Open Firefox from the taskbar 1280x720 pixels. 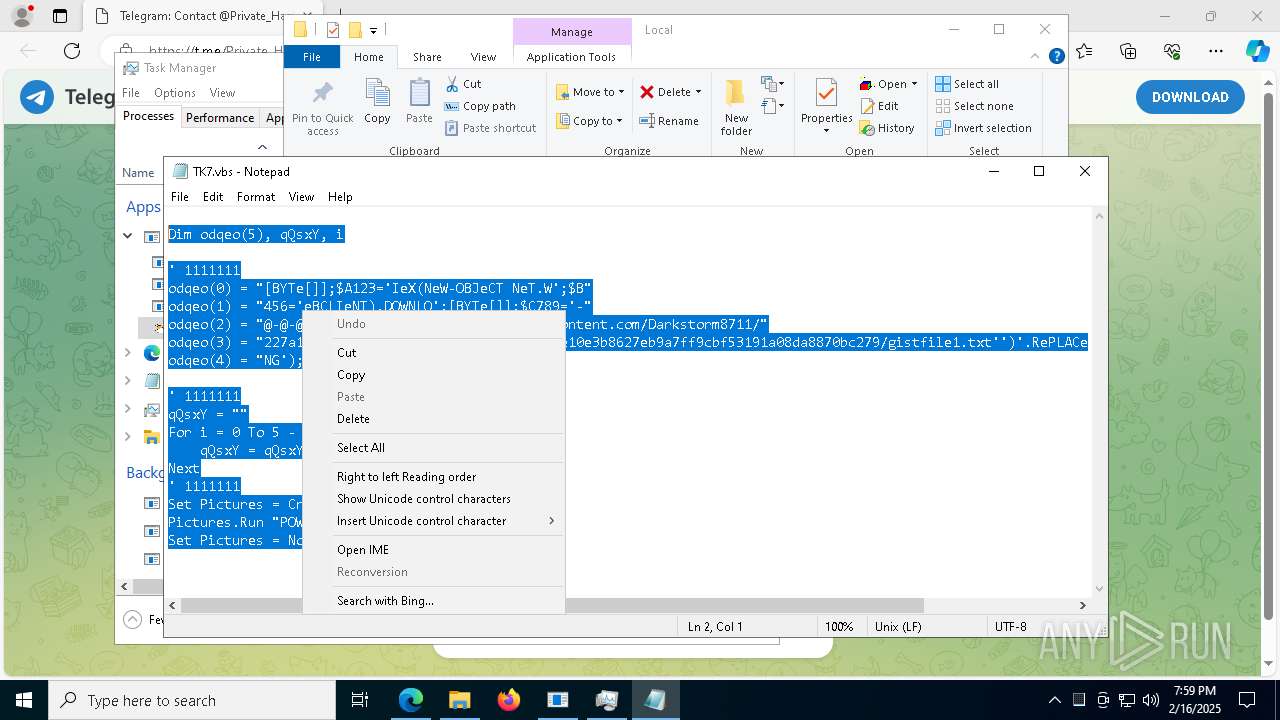508,700
